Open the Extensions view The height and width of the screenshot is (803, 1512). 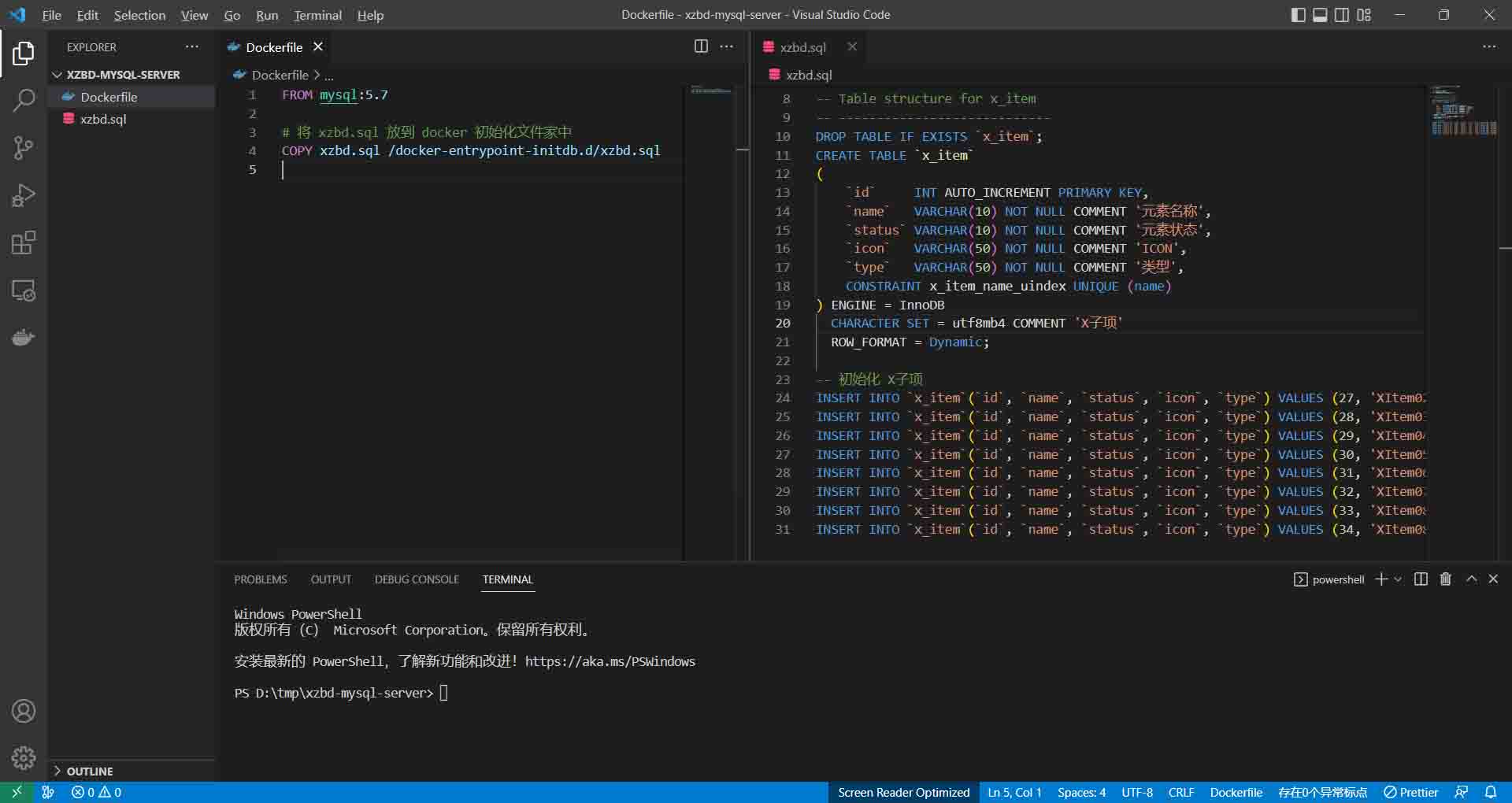point(24,243)
